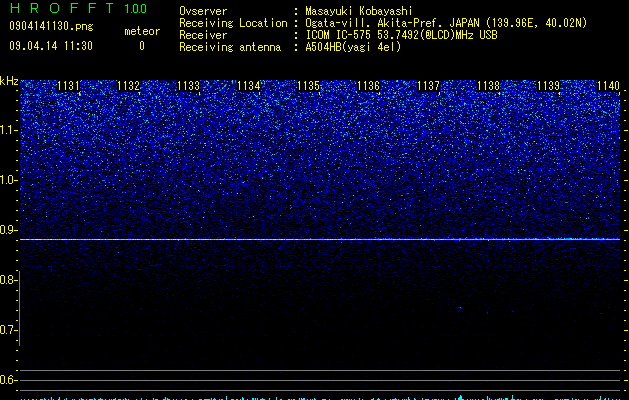This screenshot has width=629, height=400.
Task: Click the 0.8 kHz axis label
Action: [9, 280]
